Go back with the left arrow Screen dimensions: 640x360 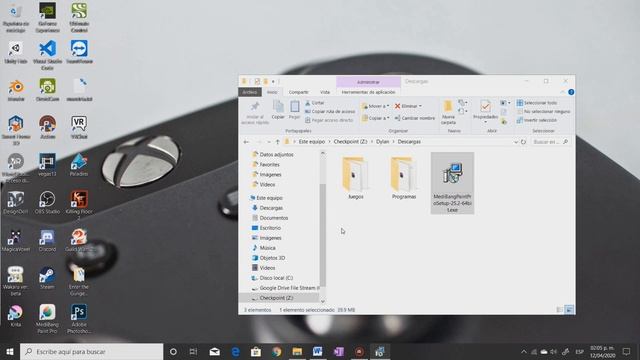click(x=246, y=142)
